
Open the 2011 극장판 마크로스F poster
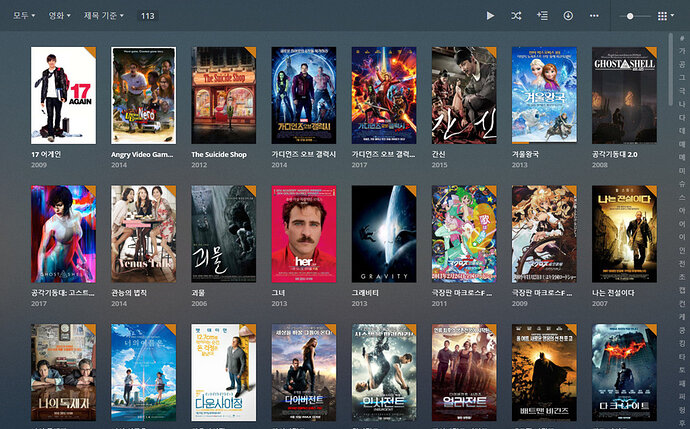coord(464,234)
